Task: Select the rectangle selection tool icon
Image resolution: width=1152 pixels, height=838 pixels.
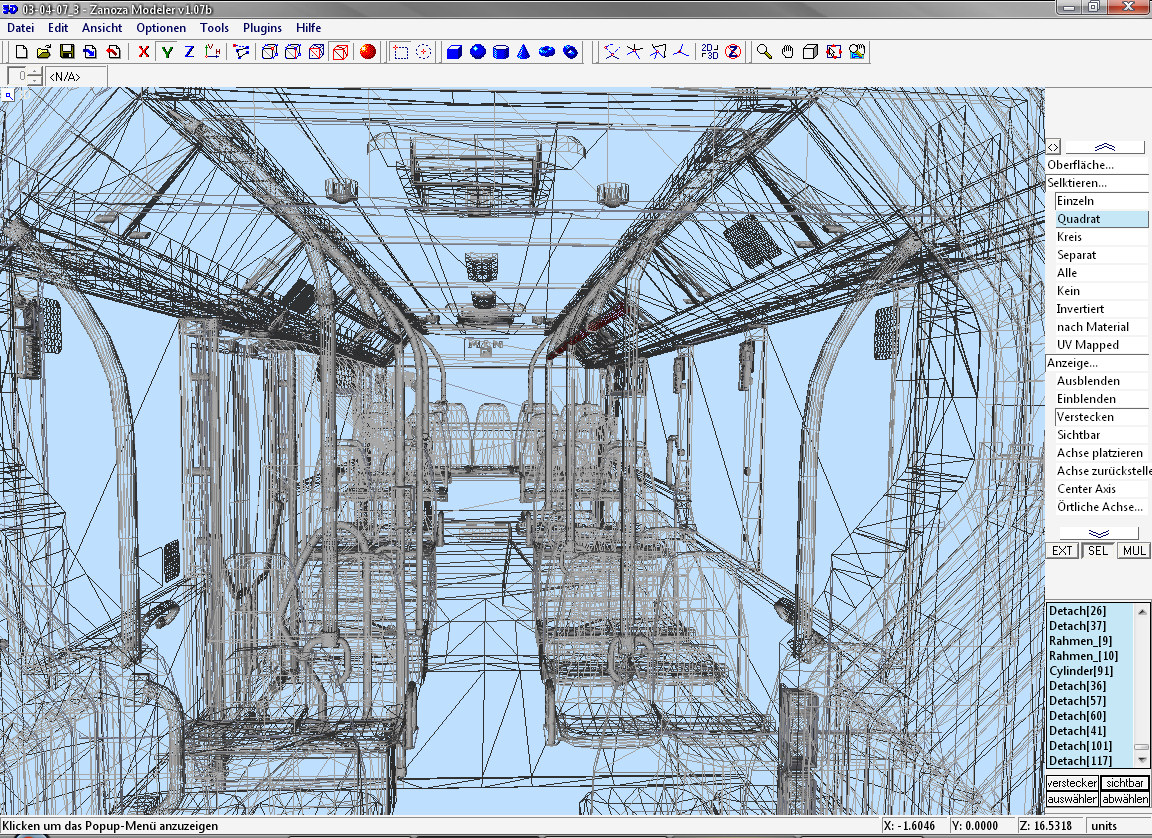Action: tap(400, 51)
